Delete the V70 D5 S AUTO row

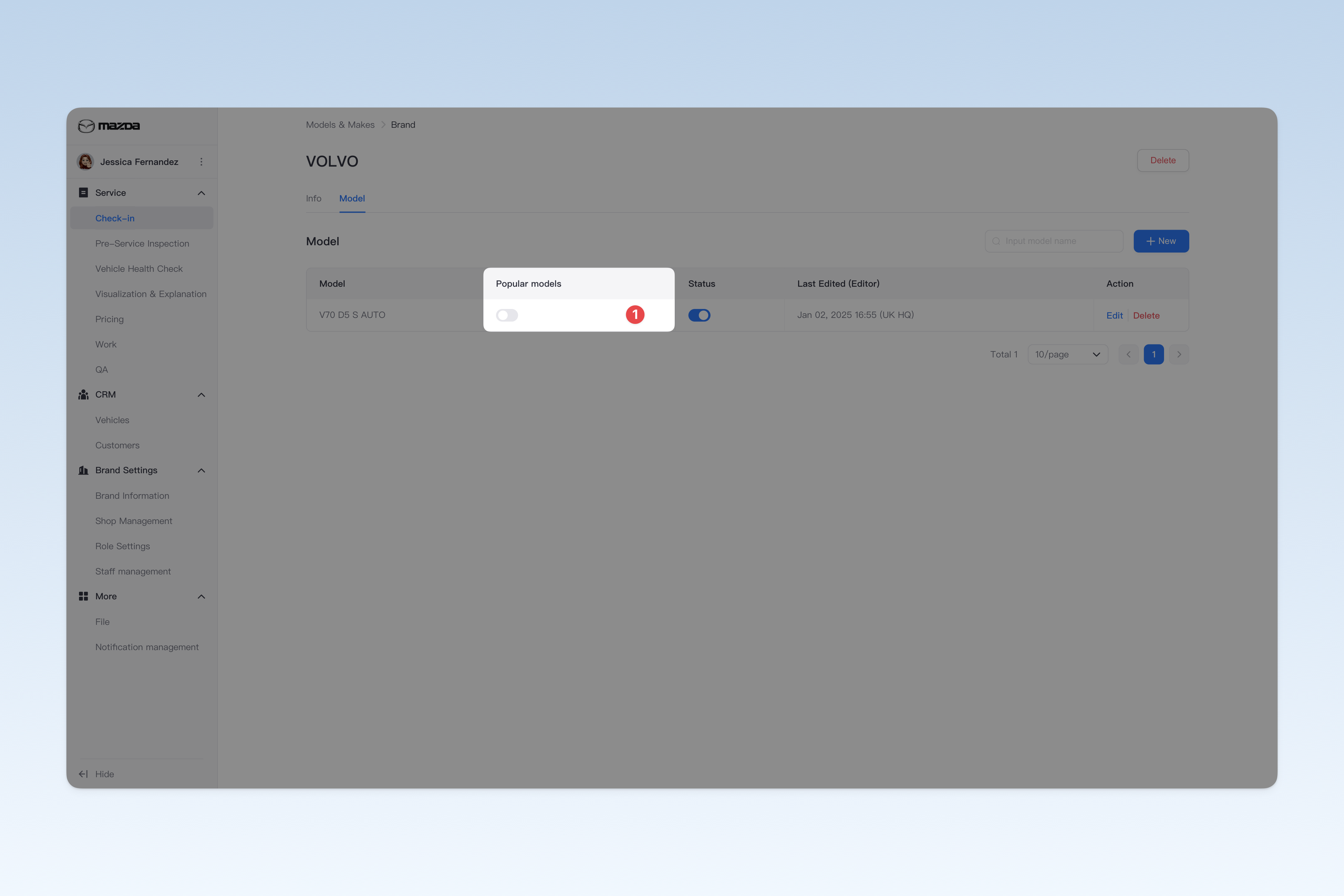[x=1146, y=316]
